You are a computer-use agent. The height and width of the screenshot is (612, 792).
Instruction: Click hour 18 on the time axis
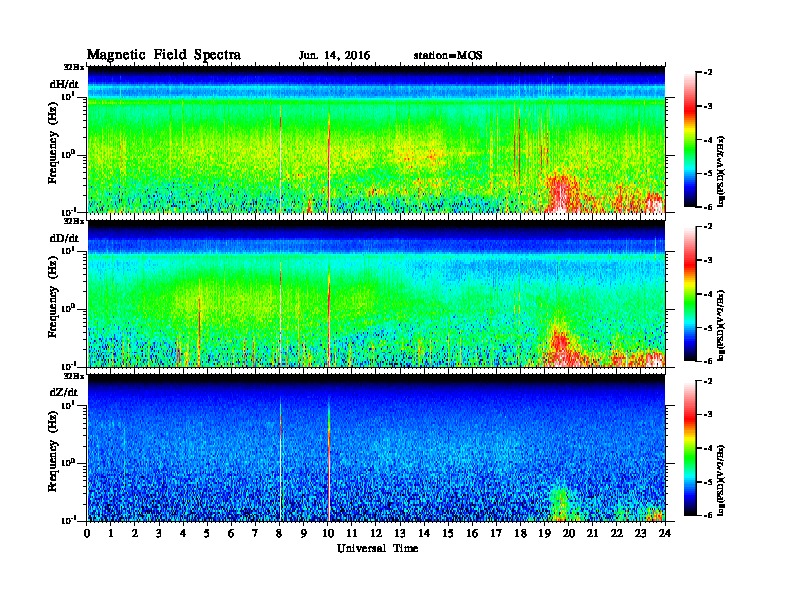520,534
